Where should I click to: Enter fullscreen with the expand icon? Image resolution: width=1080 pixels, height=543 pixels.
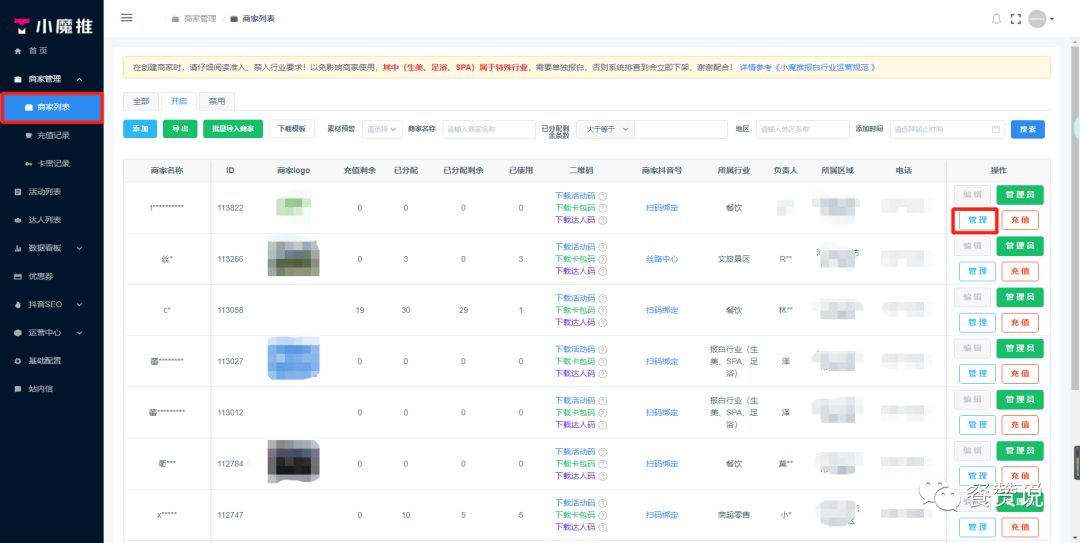point(1015,19)
